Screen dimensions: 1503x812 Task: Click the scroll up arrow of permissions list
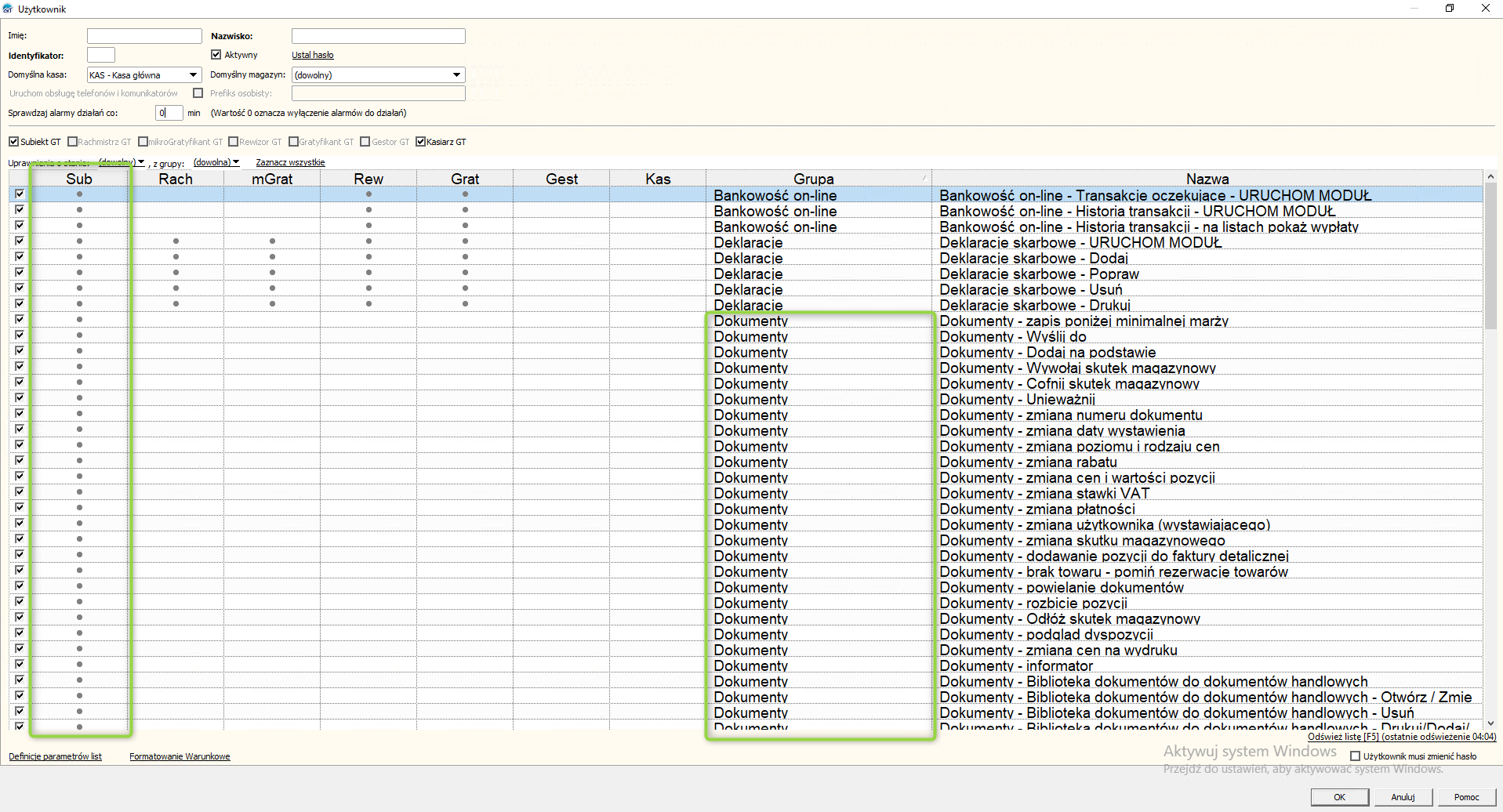1490,177
